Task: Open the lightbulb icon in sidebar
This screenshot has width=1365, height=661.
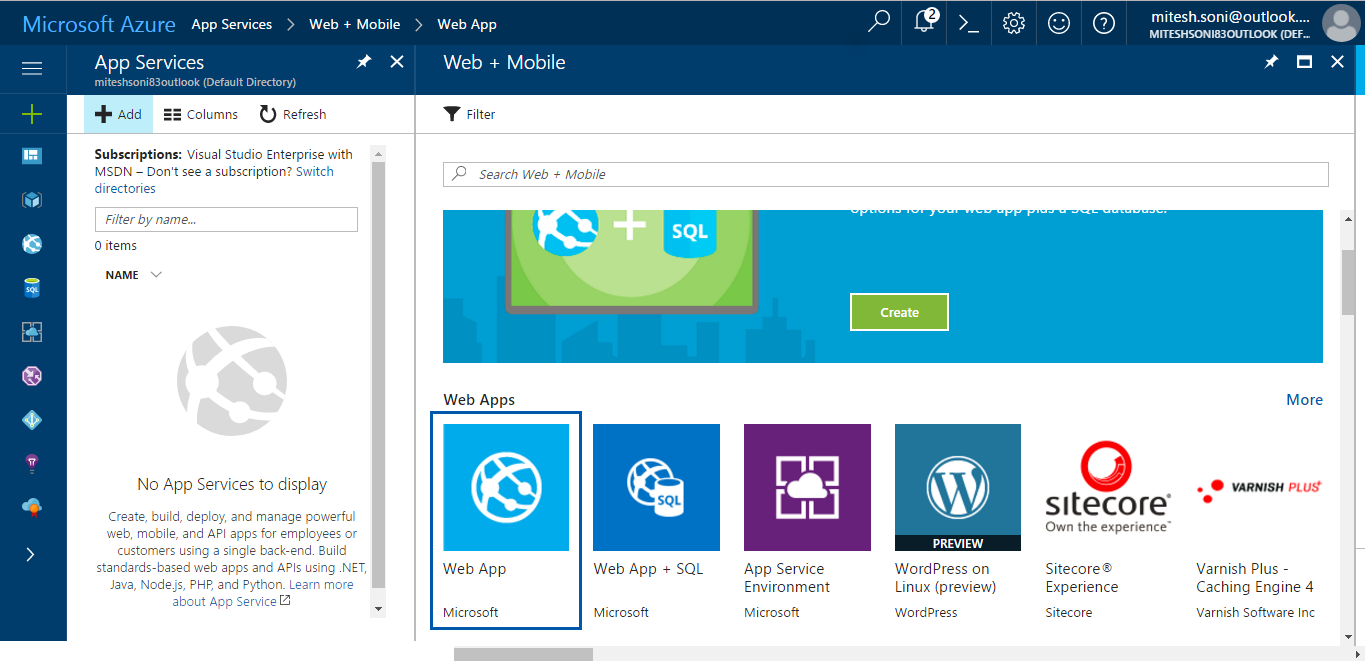Action: point(32,463)
